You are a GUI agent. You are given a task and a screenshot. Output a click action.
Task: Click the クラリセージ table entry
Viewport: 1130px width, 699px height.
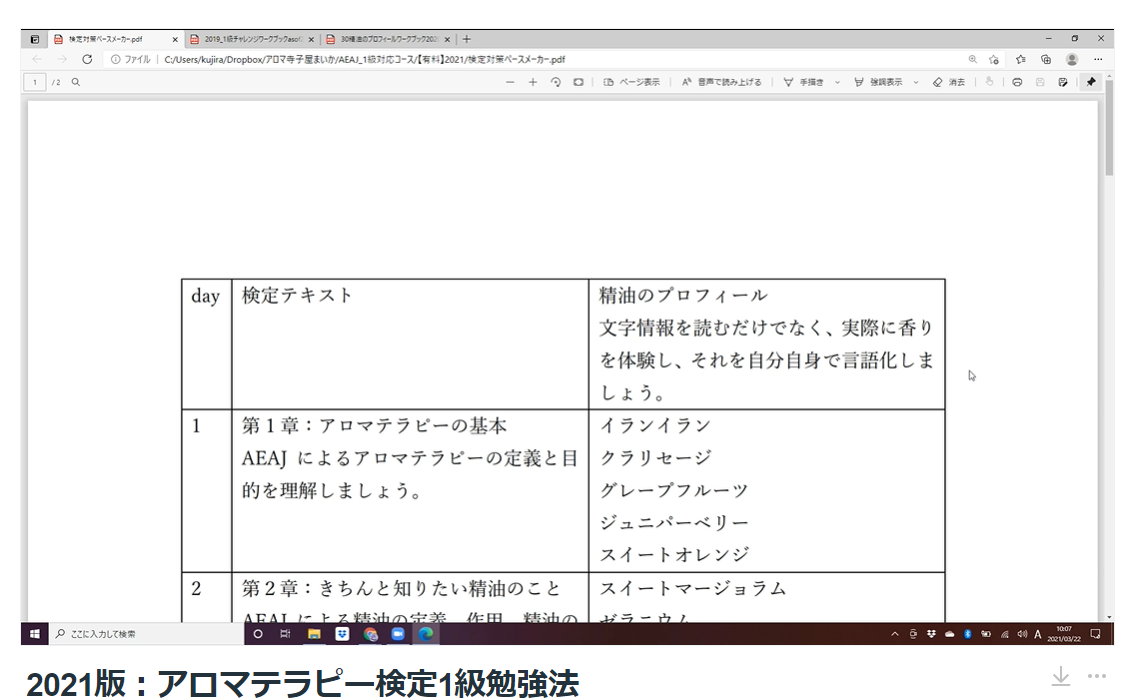(655, 458)
